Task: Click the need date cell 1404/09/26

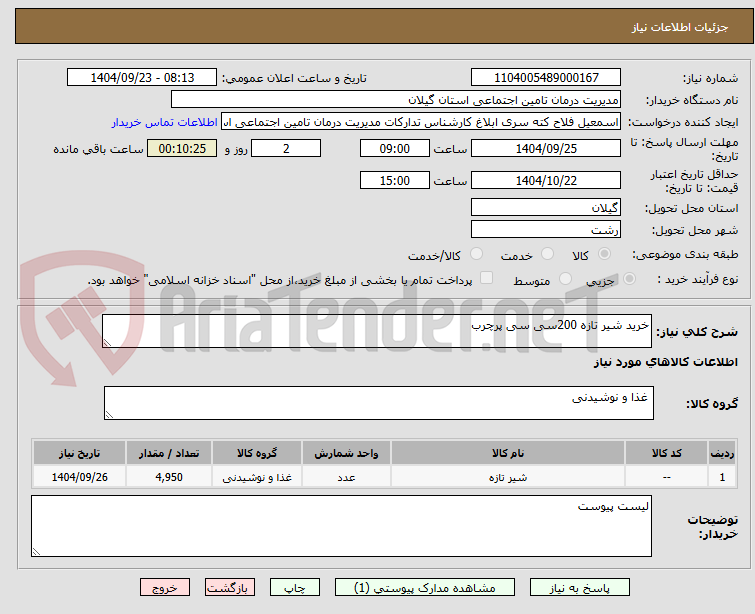Action: [80, 477]
